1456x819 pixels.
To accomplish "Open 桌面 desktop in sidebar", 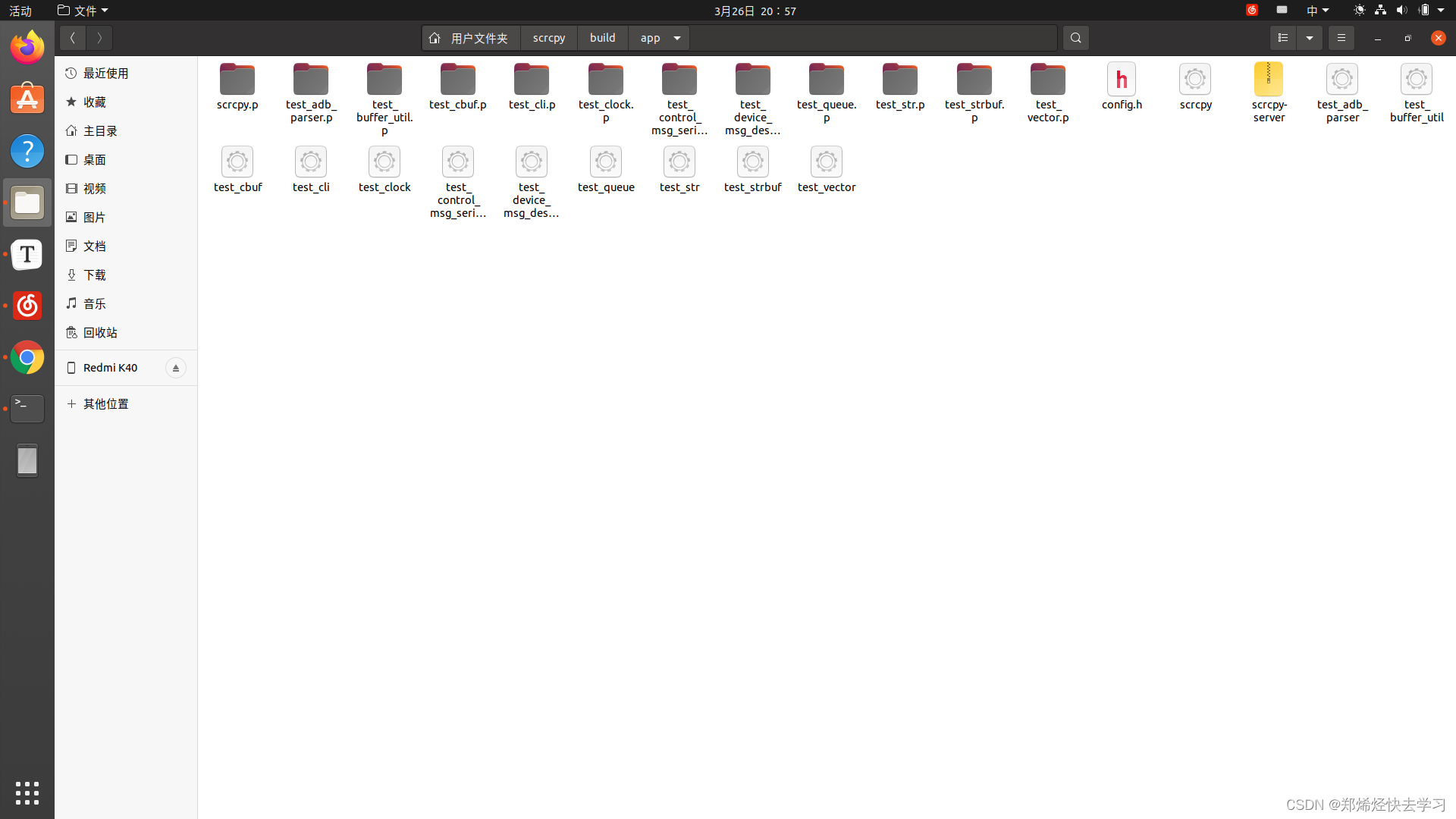I will [126, 160].
